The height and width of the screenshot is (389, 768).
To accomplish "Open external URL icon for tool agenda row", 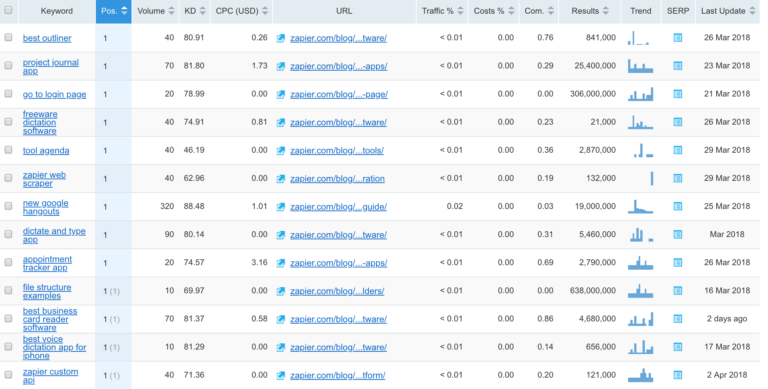I will click(281, 150).
